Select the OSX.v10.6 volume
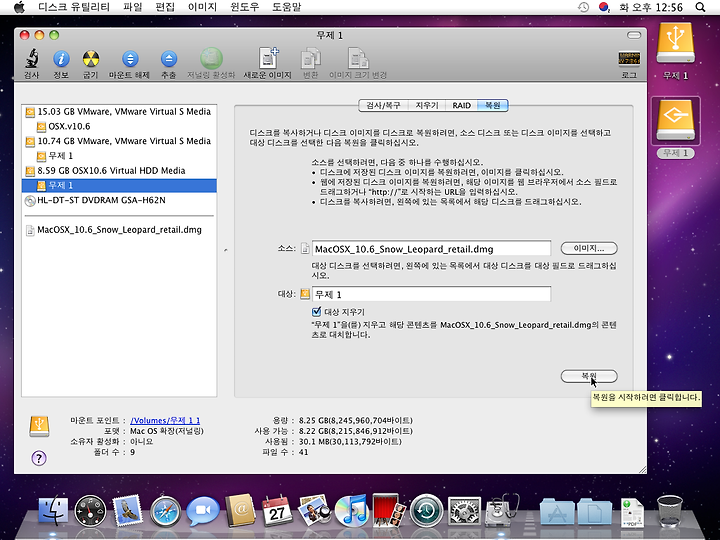720x540 pixels. [119, 126]
